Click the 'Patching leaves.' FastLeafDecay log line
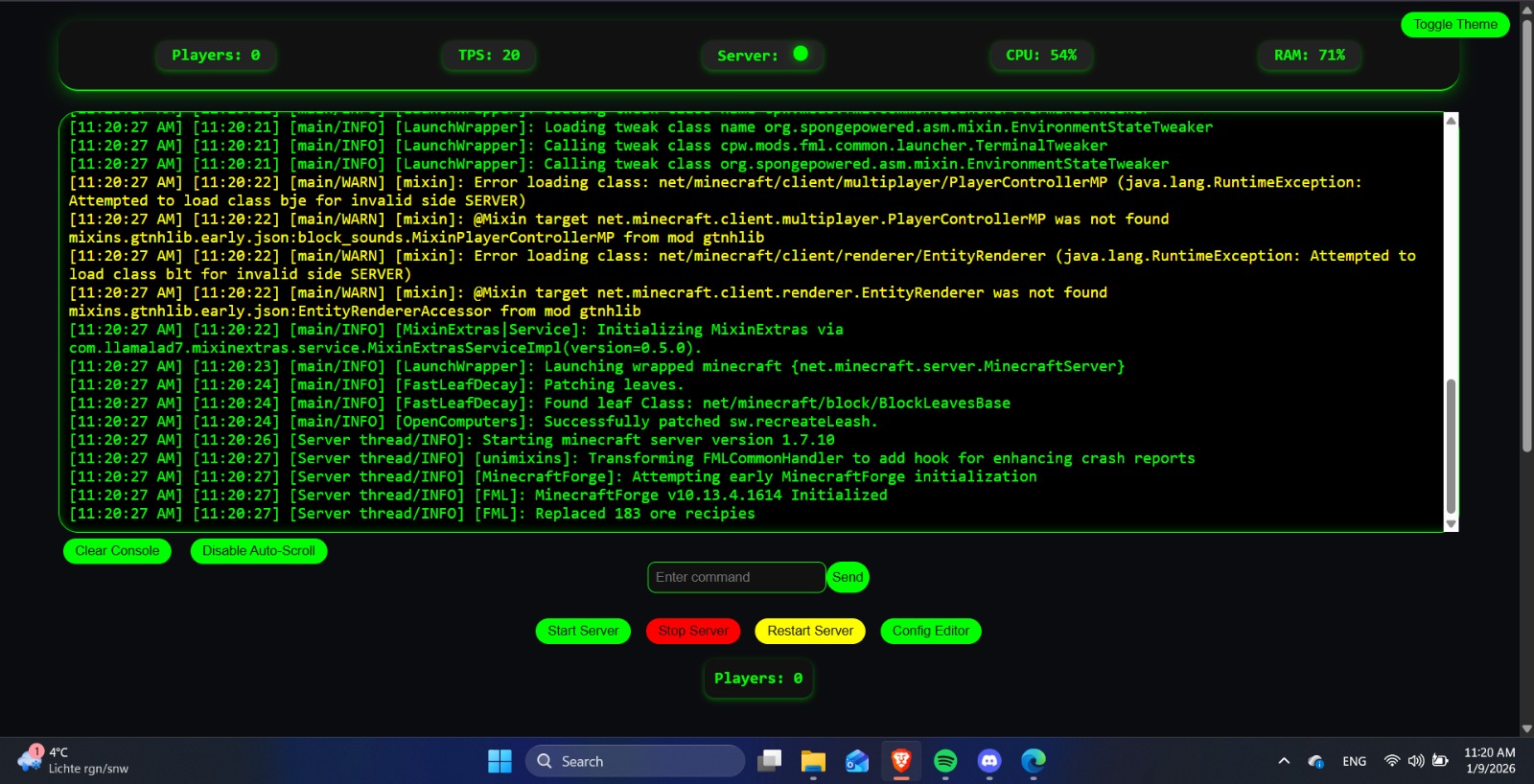This screenshot has width=1534, height=784. (x=377, y=385)
